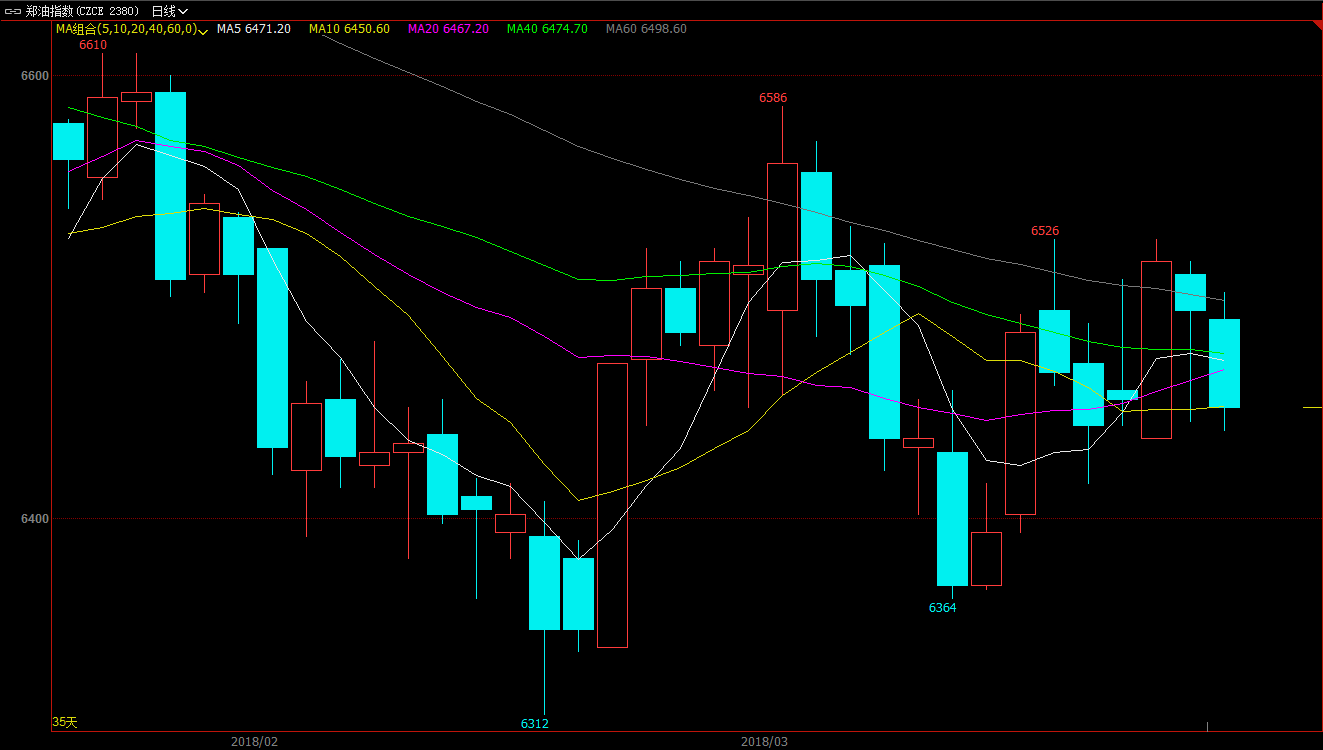Select the MA20 6467.20 label

click(448, 29)
